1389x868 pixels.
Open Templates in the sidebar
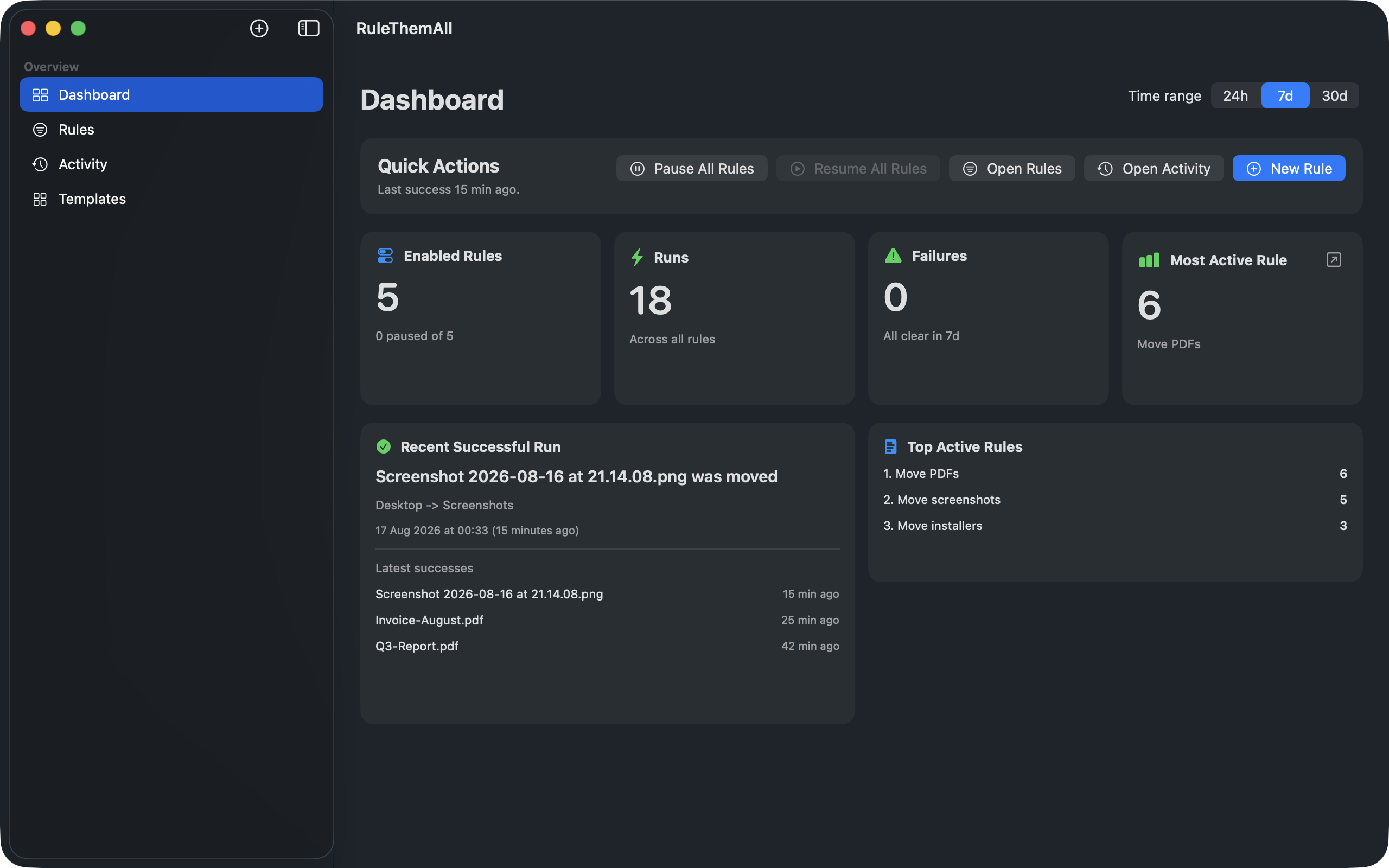click(171, 199)
